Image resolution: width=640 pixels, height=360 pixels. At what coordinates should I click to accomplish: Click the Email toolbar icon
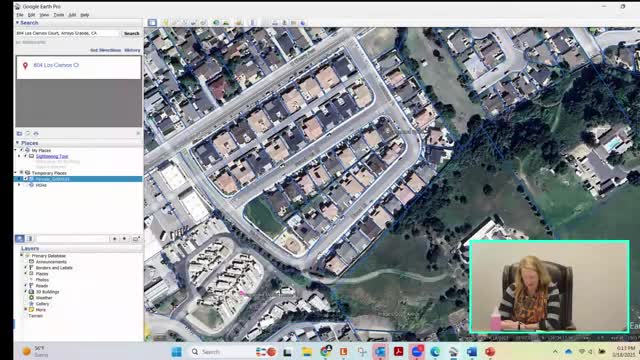tap(265, 22)
